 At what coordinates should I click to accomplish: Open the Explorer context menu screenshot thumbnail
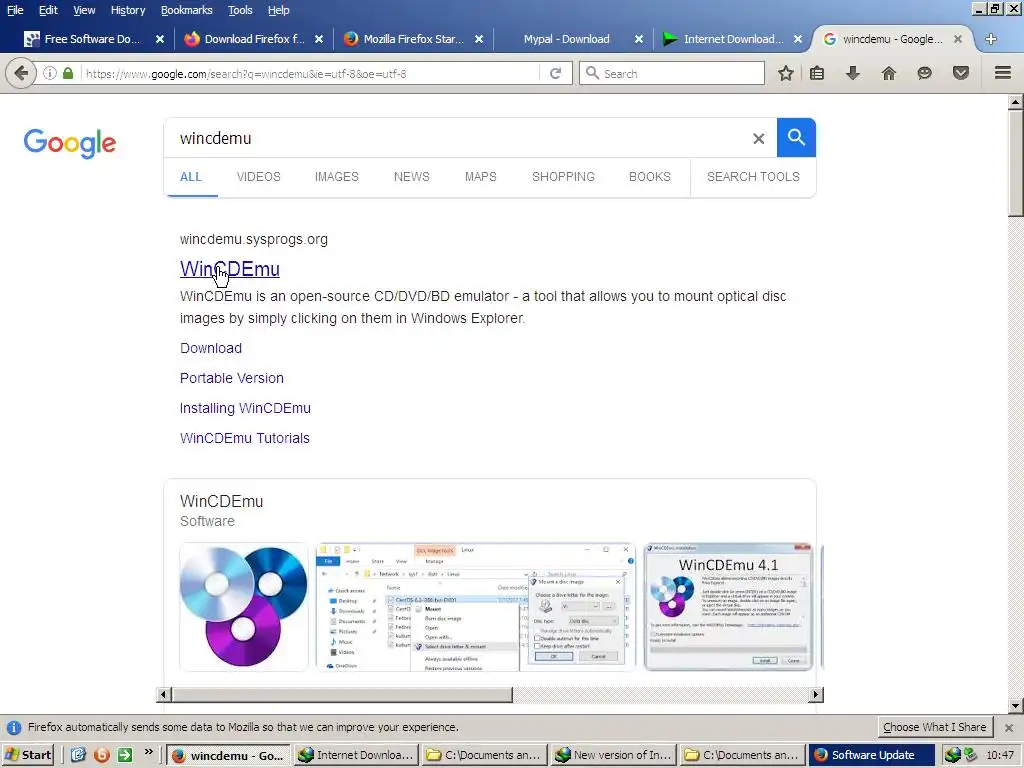(475, 607)
